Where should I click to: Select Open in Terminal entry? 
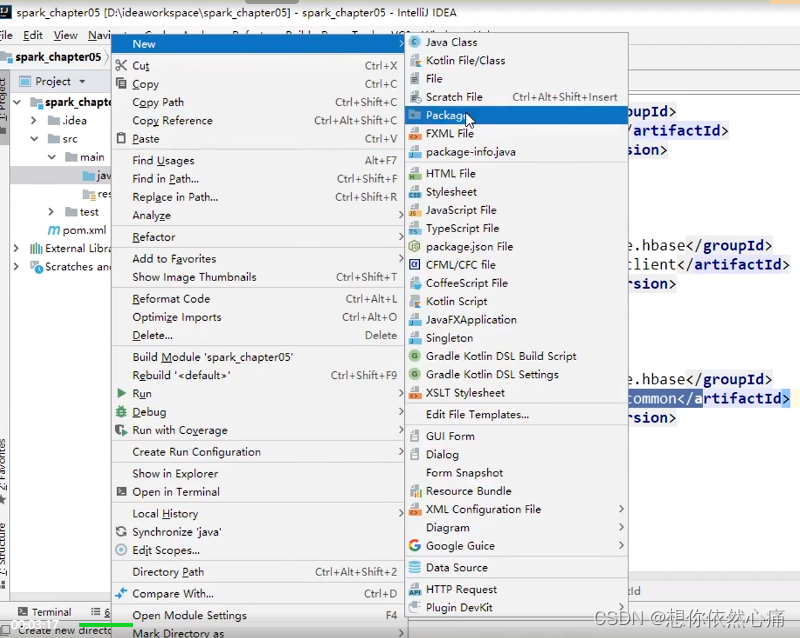tap(257, 492)
